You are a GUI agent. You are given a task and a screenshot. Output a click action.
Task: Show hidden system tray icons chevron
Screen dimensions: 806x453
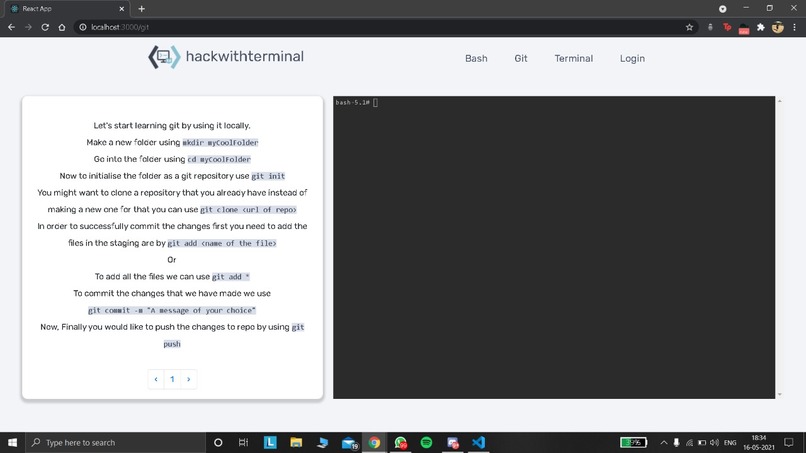coord(664,443)
